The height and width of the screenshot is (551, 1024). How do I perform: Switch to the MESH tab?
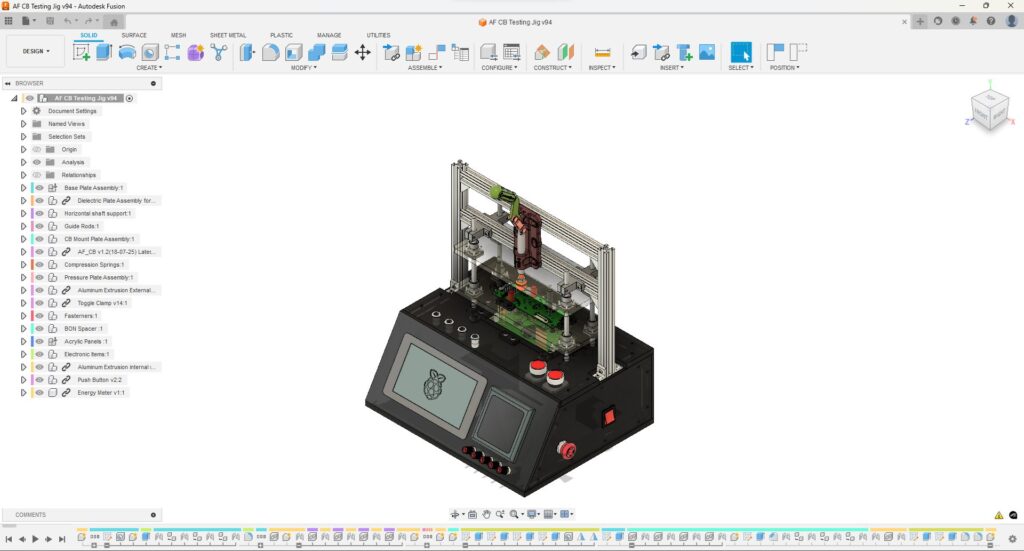coord(178,35)
